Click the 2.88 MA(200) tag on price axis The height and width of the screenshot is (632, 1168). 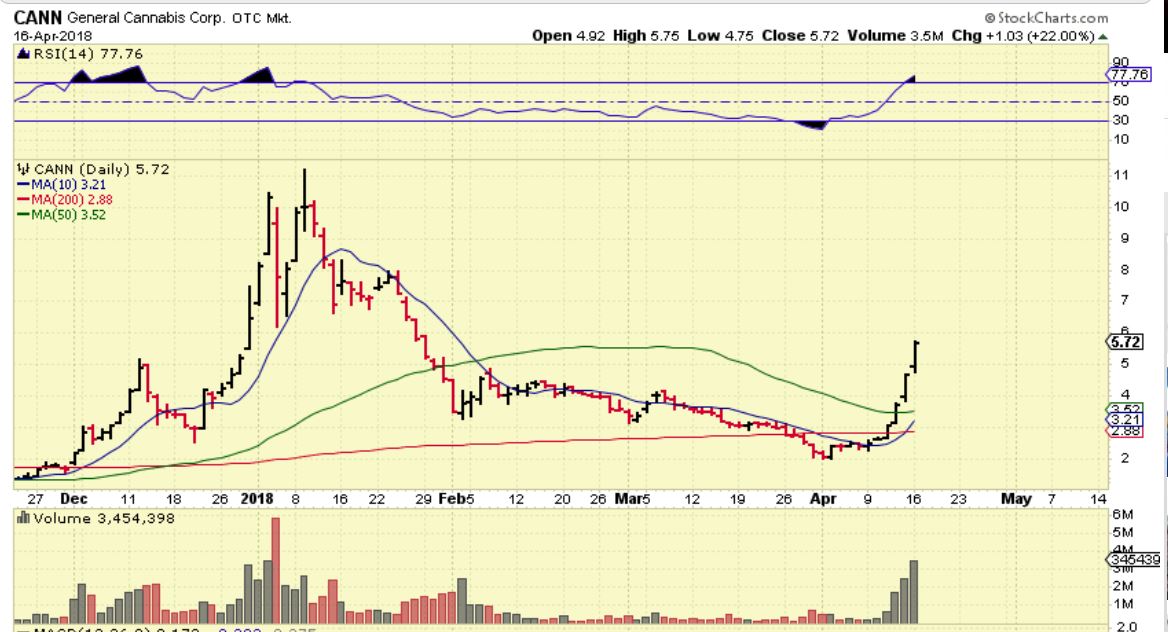pos(1125,431)
